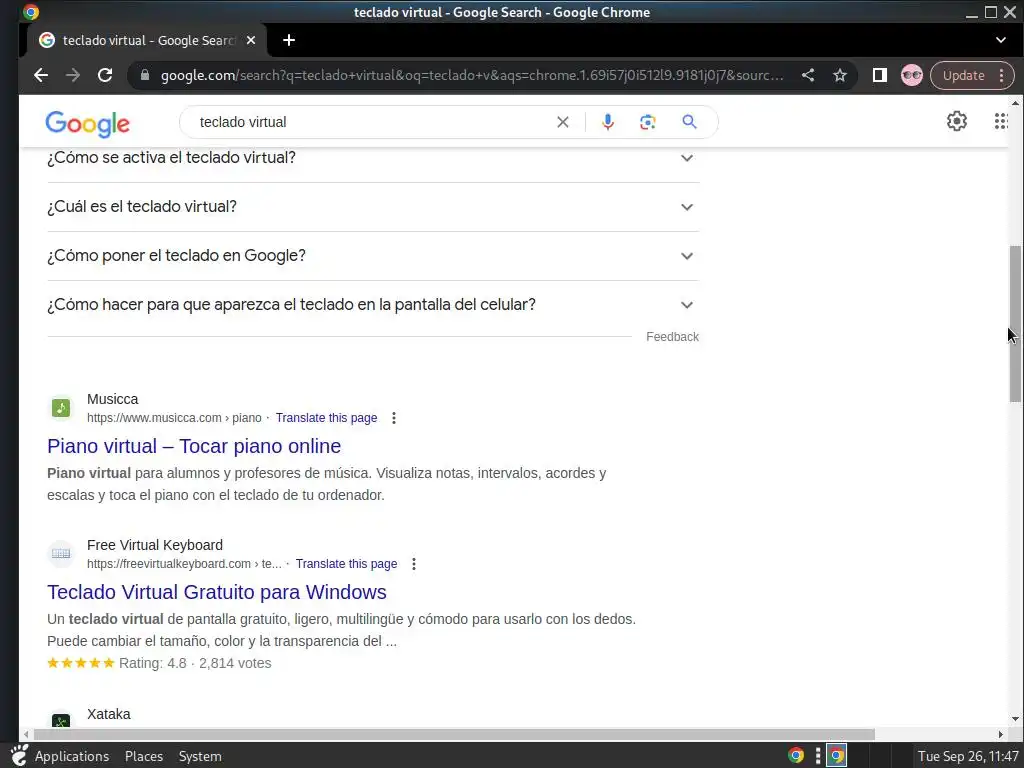
Task: Translate the Musicca result page
Action: pos(326,418)
